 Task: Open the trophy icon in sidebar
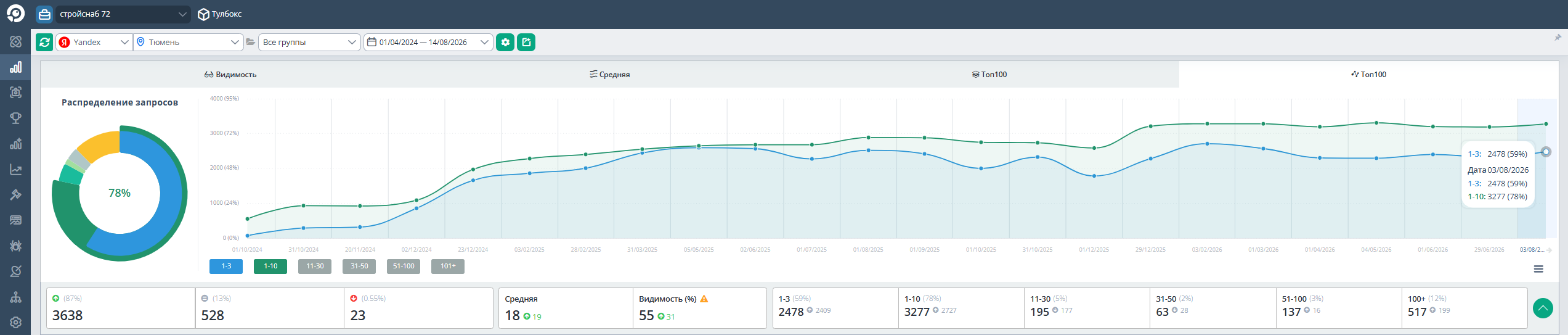[16, 118]
